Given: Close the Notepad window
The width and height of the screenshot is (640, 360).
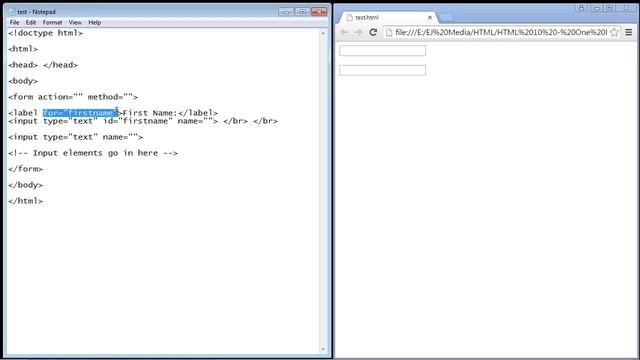Looking at the screenshot, I should (319, 12).
